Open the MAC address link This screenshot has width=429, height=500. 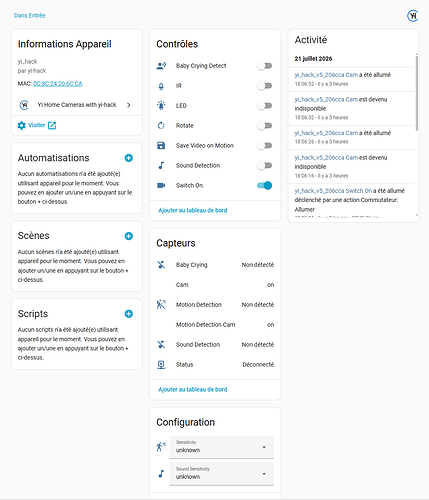tap(58, 84)
